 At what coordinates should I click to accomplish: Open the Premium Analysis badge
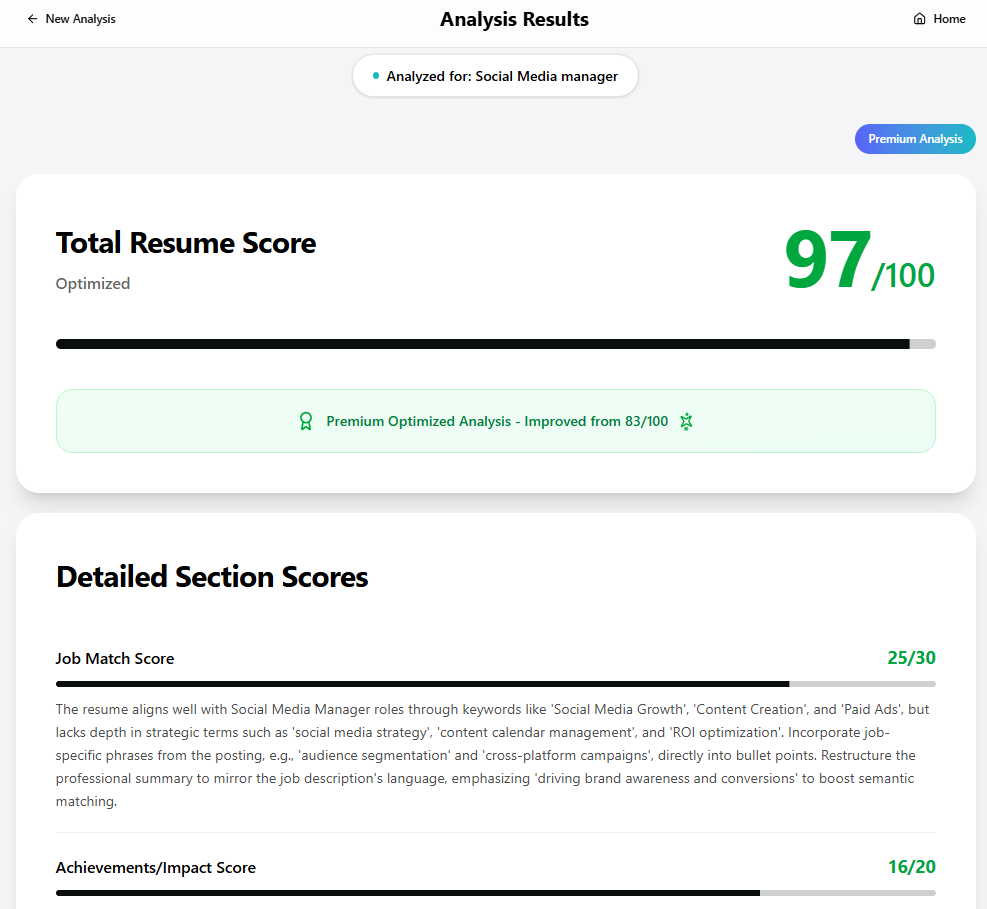914,138
